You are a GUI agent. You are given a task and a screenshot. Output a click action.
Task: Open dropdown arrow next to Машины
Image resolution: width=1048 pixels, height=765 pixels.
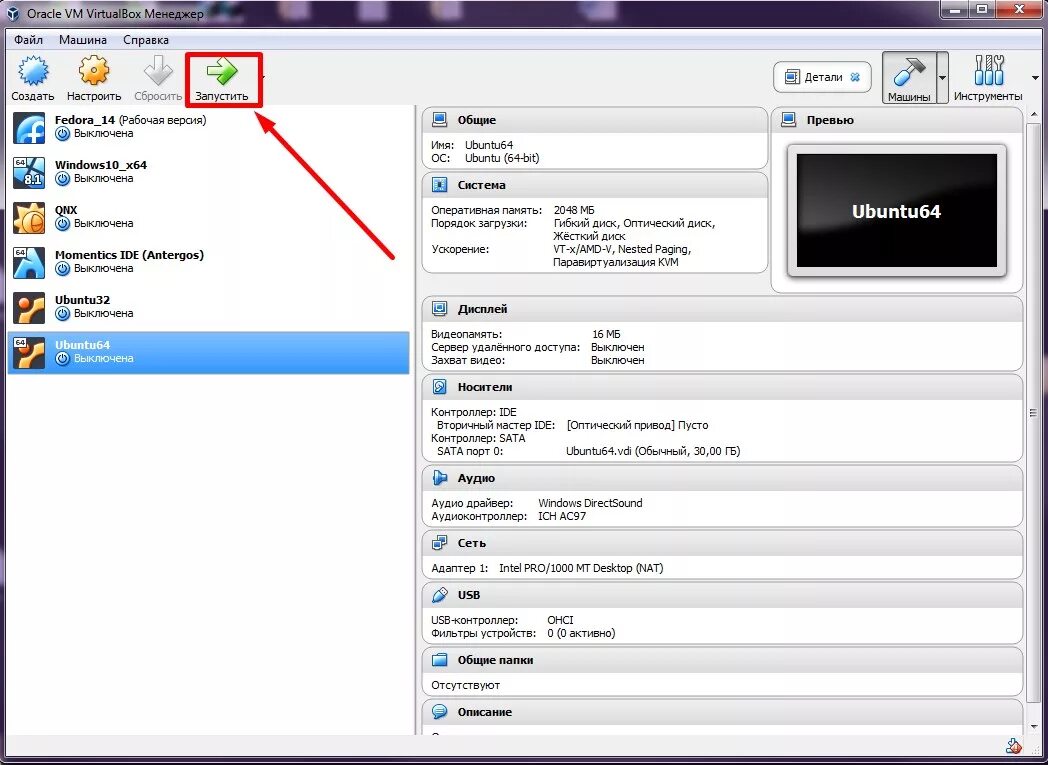942,78
